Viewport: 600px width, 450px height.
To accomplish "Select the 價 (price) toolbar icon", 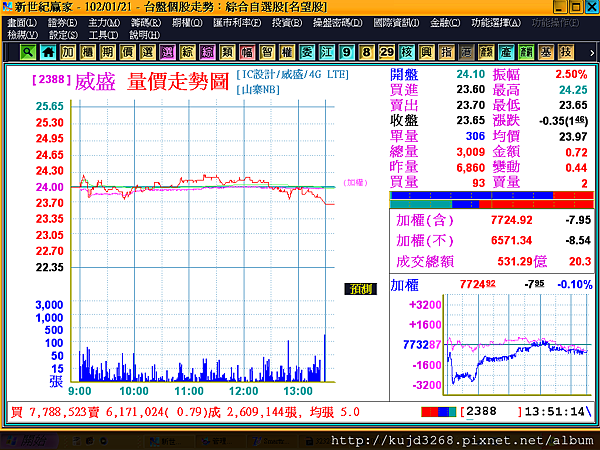I will tap(127, 52).
